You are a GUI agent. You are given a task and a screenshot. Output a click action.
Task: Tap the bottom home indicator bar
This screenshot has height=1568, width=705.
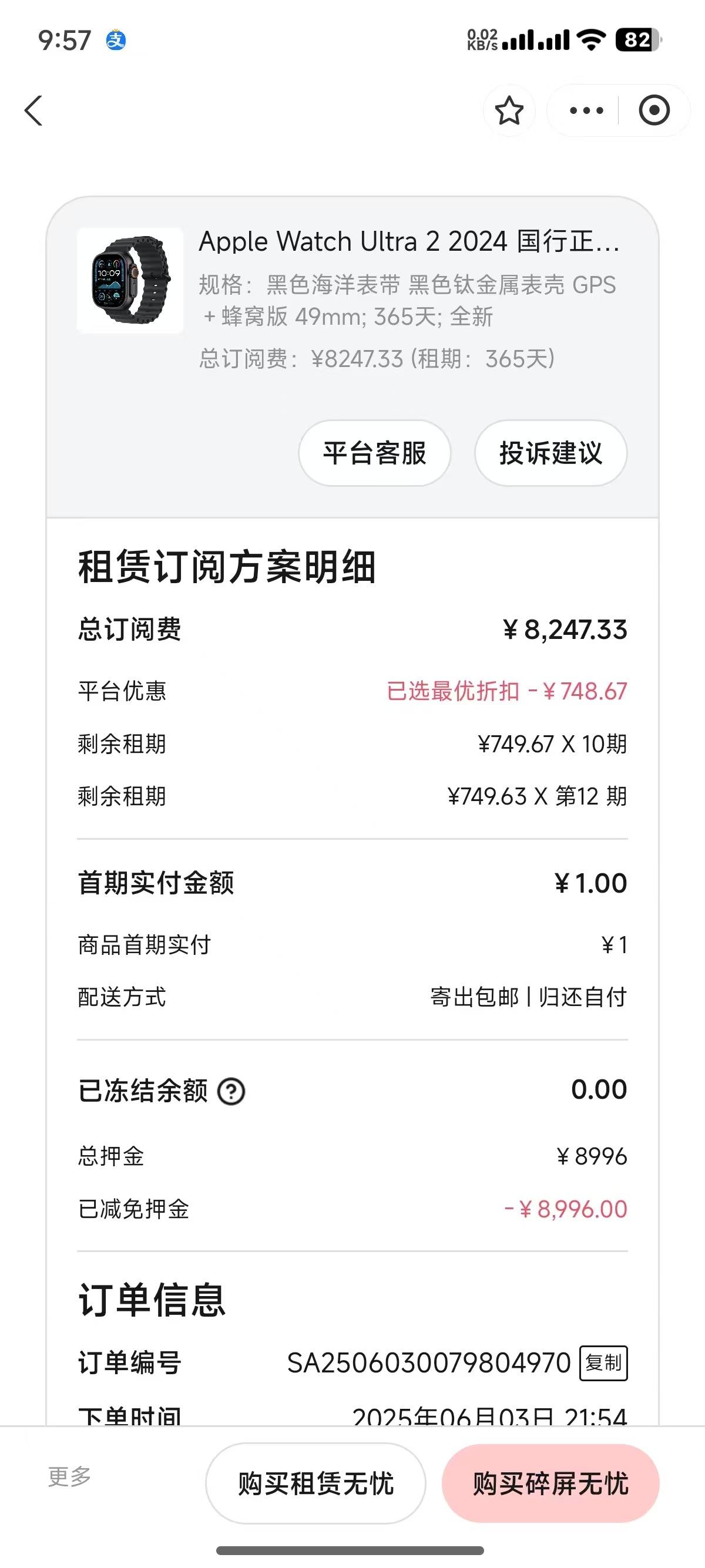coord(350,1550)
